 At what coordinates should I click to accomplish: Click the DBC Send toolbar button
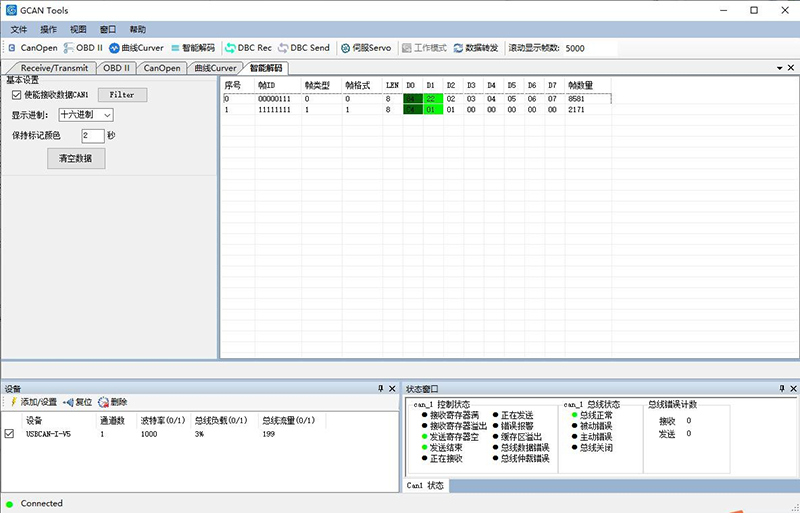coord(304,47)
